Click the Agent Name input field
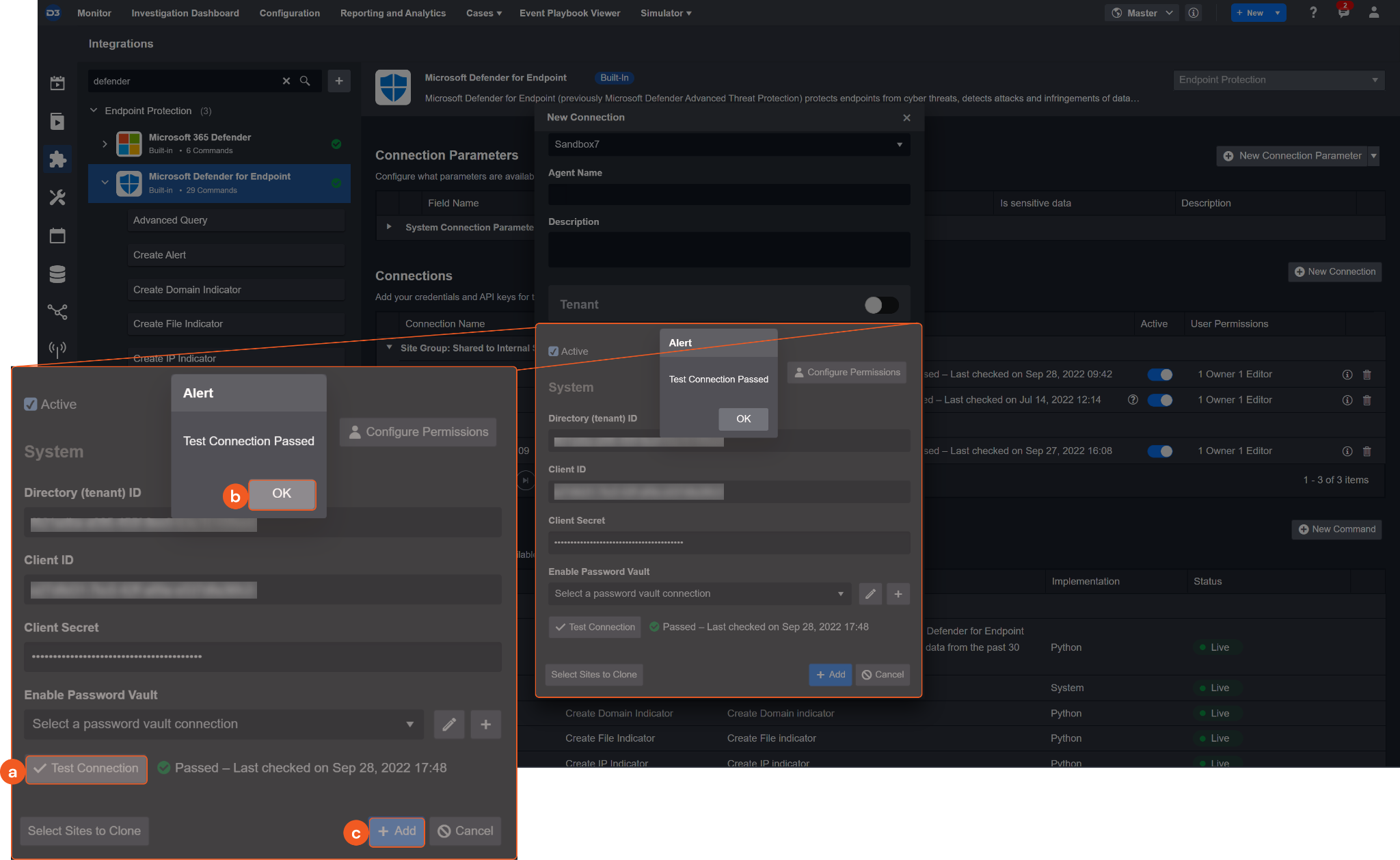 (x=729, y=195)
